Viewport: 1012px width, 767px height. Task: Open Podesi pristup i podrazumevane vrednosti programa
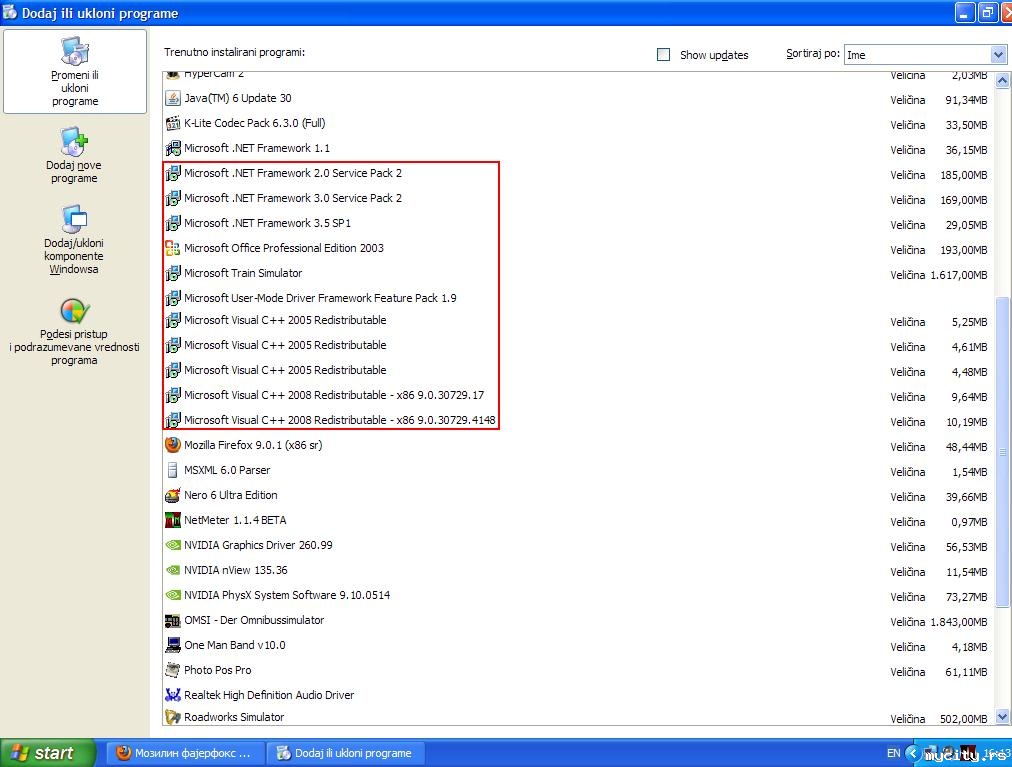click(74, 332)
